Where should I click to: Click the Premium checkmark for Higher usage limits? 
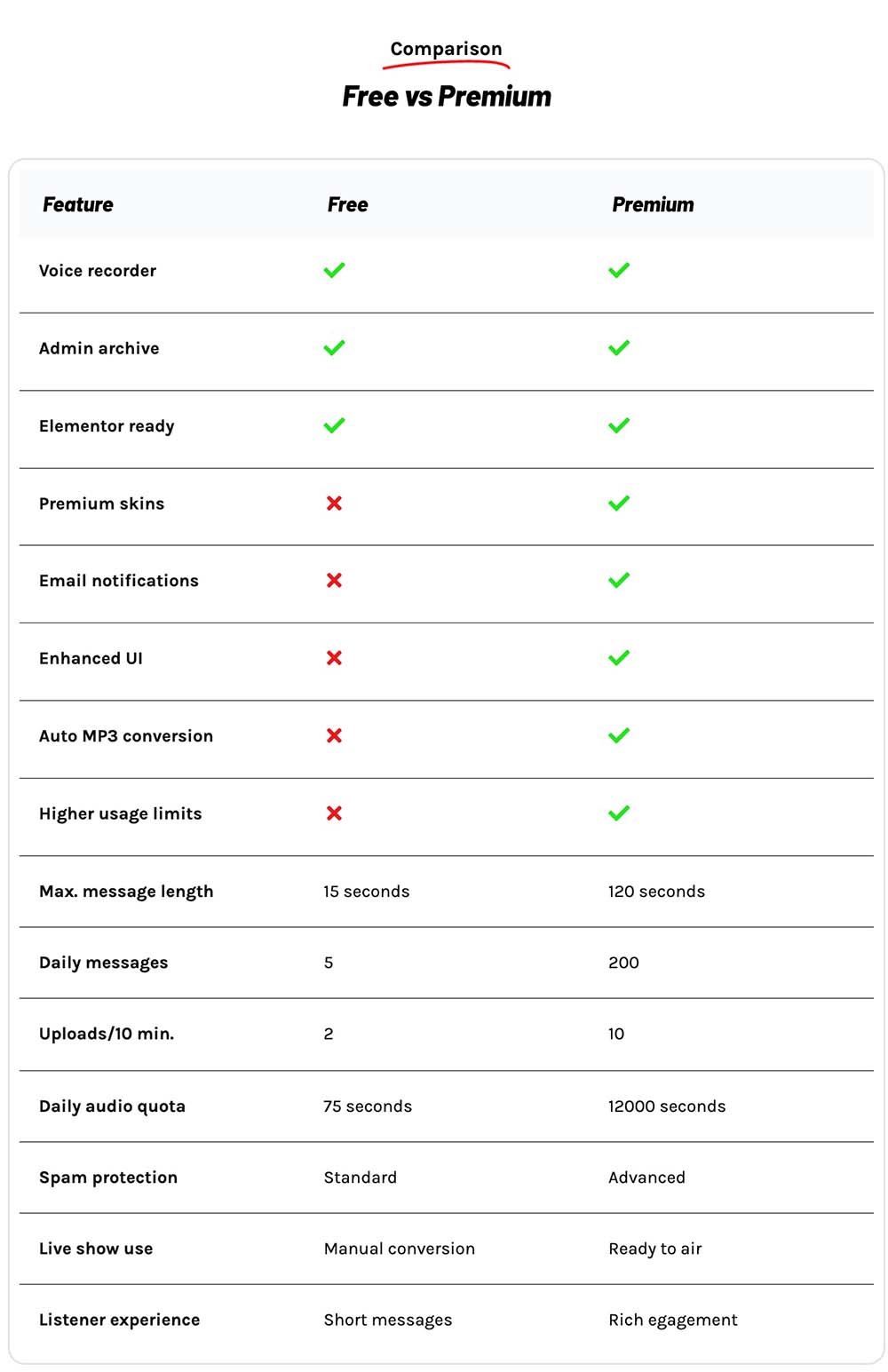pos(619,813)
